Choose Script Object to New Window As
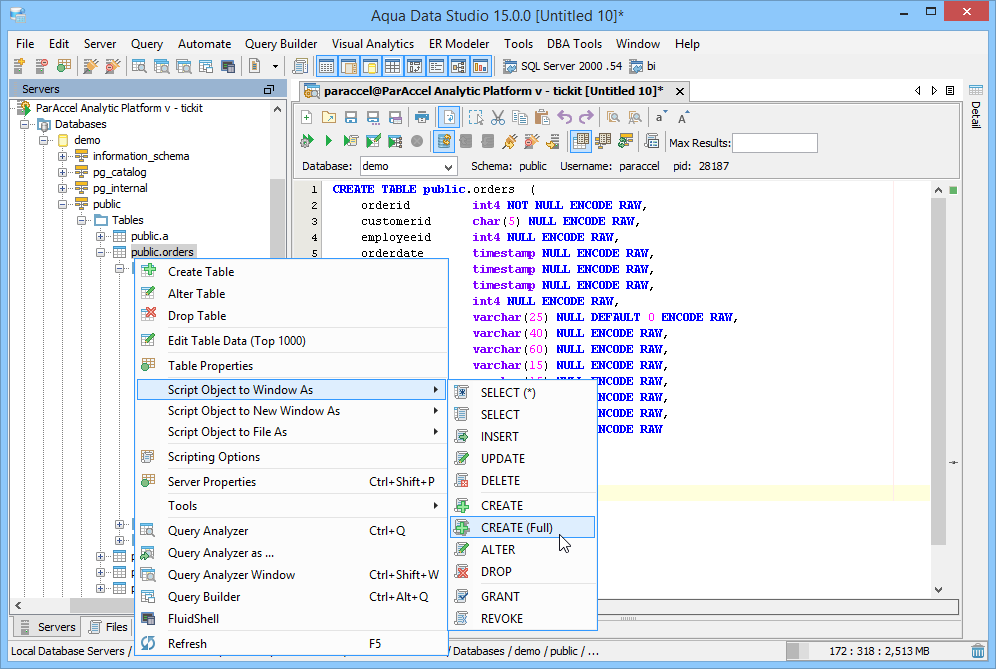 (x=292, y=411)
